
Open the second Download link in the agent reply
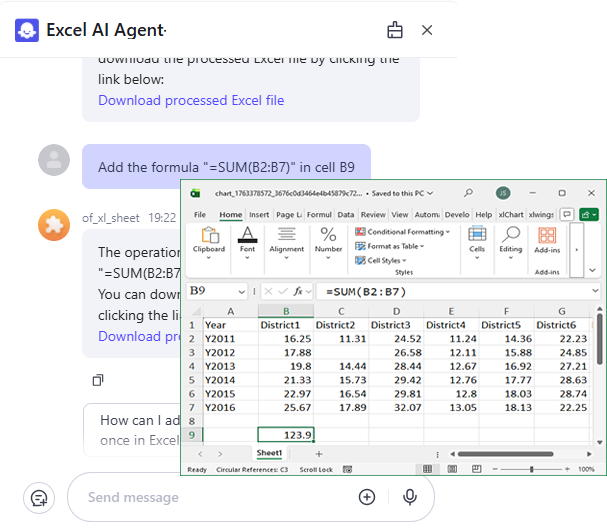click(139, 336)
